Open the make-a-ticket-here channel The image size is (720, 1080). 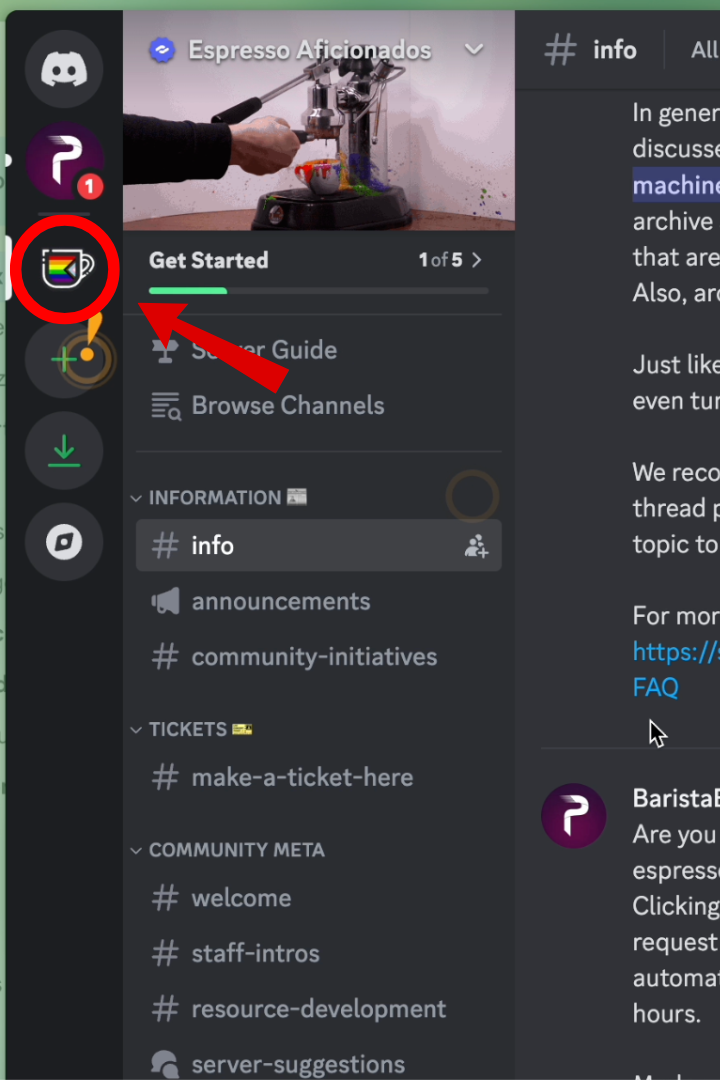pos(318,778)
